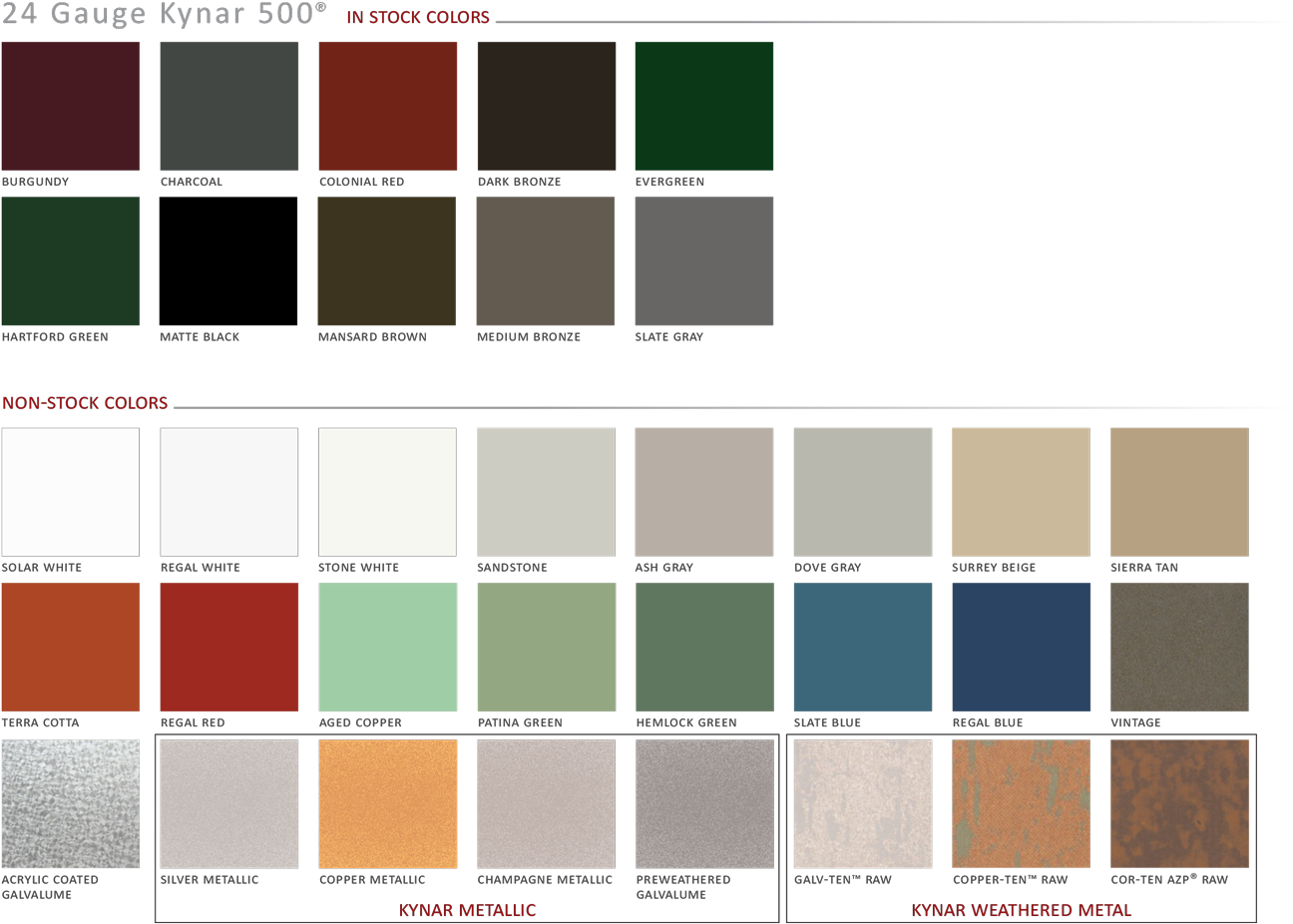Screen dimensions: 1293x924
Task: Click the Medium Bronze swatch
Action: [546, 260]
